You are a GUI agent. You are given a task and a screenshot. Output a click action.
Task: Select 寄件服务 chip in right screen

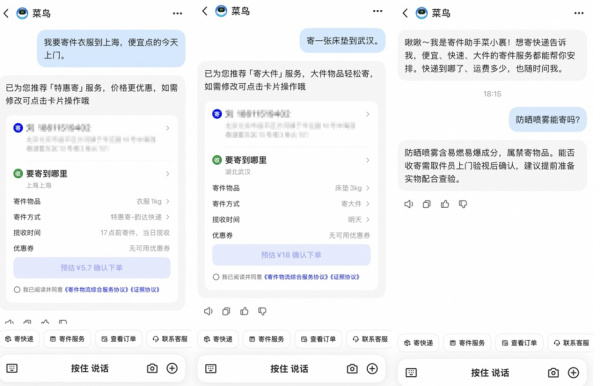pos(467,343)
